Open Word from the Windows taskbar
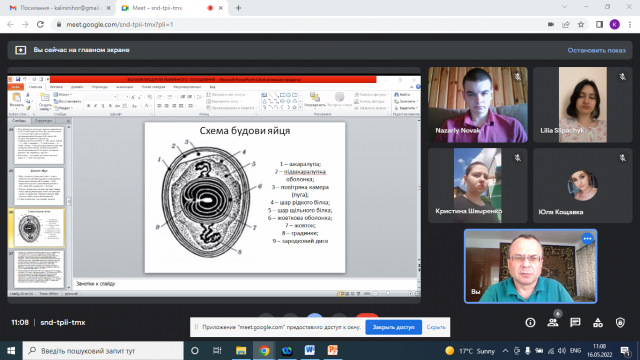The image size is (640, 360). click(310, 350)
